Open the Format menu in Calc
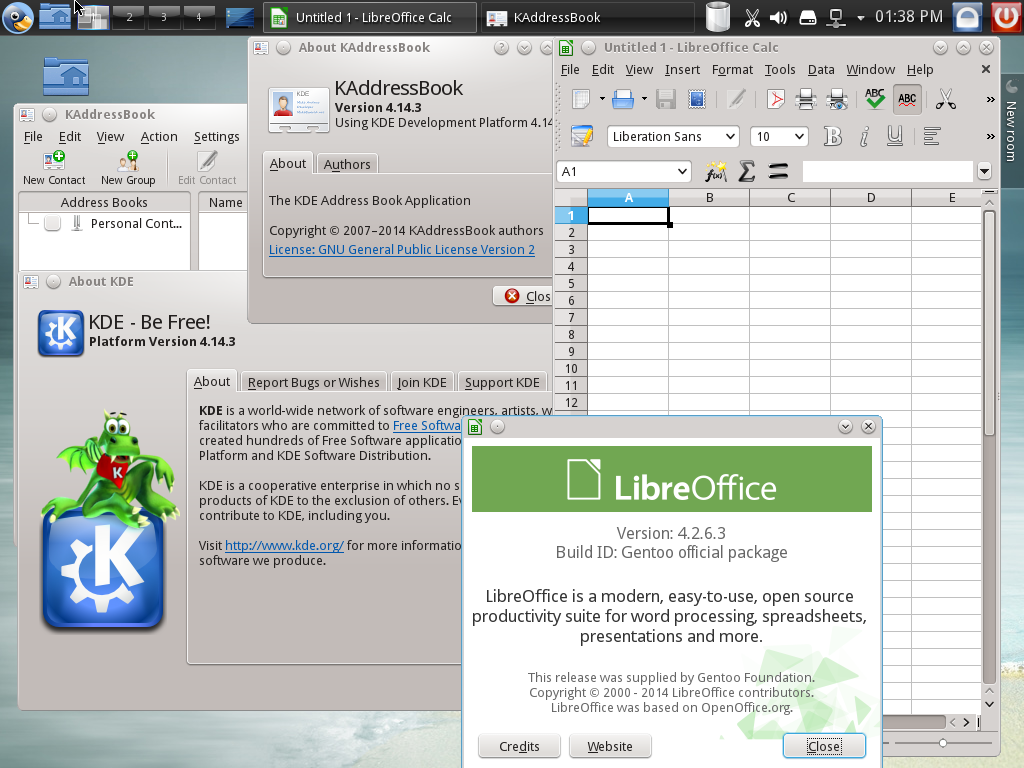 coord(732,69)
